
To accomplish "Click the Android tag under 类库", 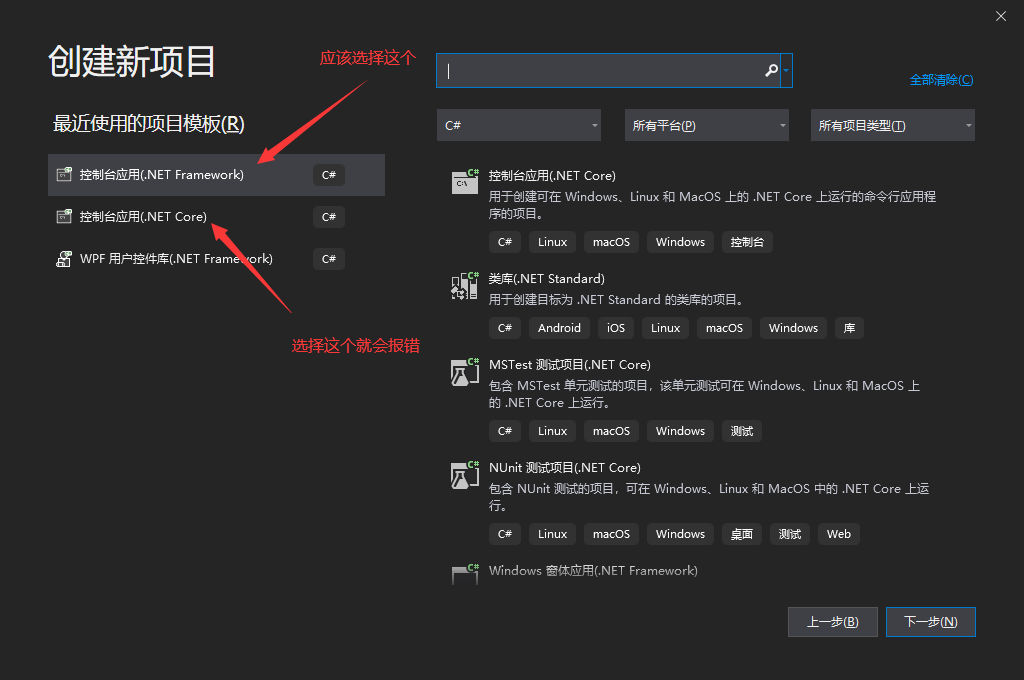I will pos(559,328).
